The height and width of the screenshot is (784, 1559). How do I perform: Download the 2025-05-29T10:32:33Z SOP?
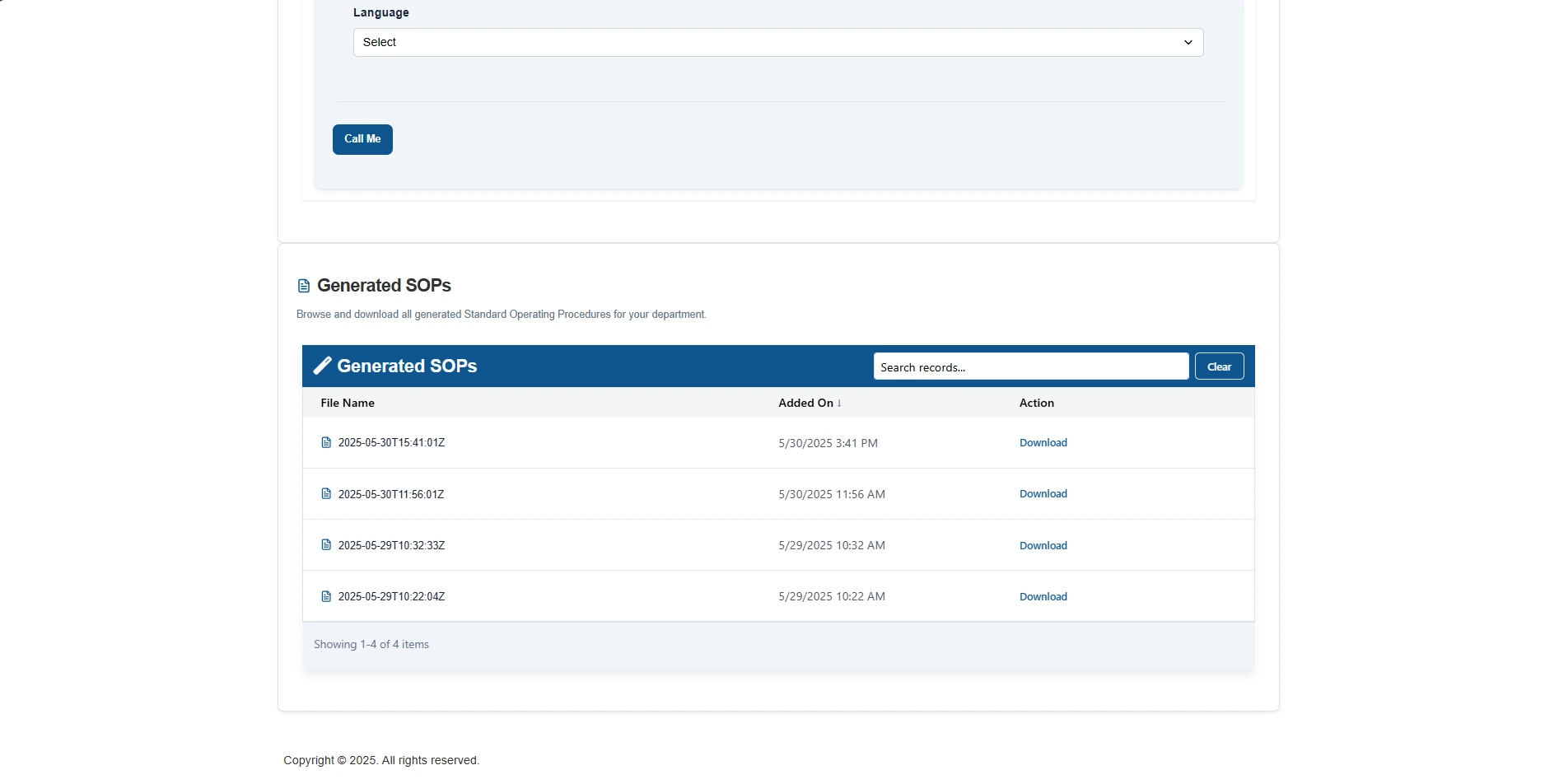[x=1043, y=545]
